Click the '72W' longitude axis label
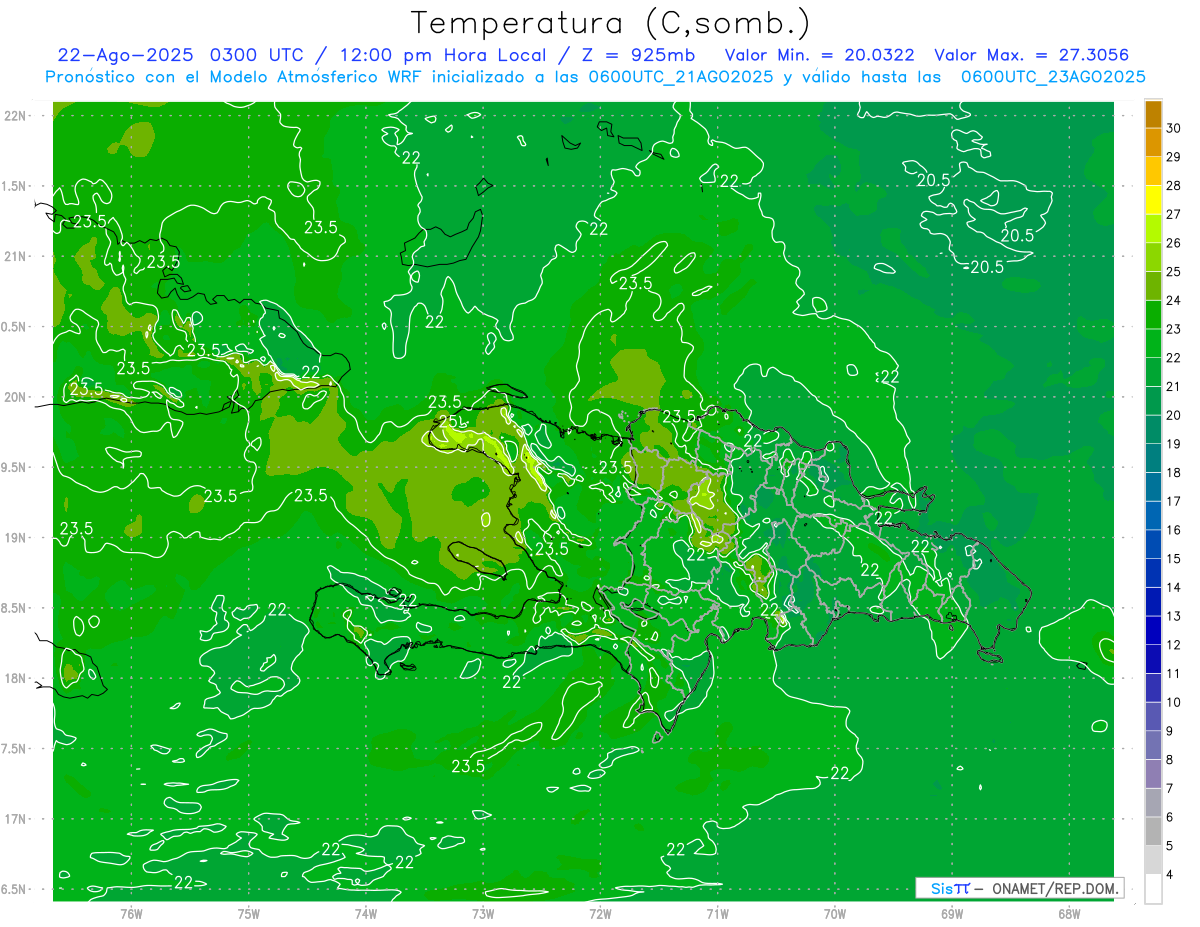 [600, 913]
